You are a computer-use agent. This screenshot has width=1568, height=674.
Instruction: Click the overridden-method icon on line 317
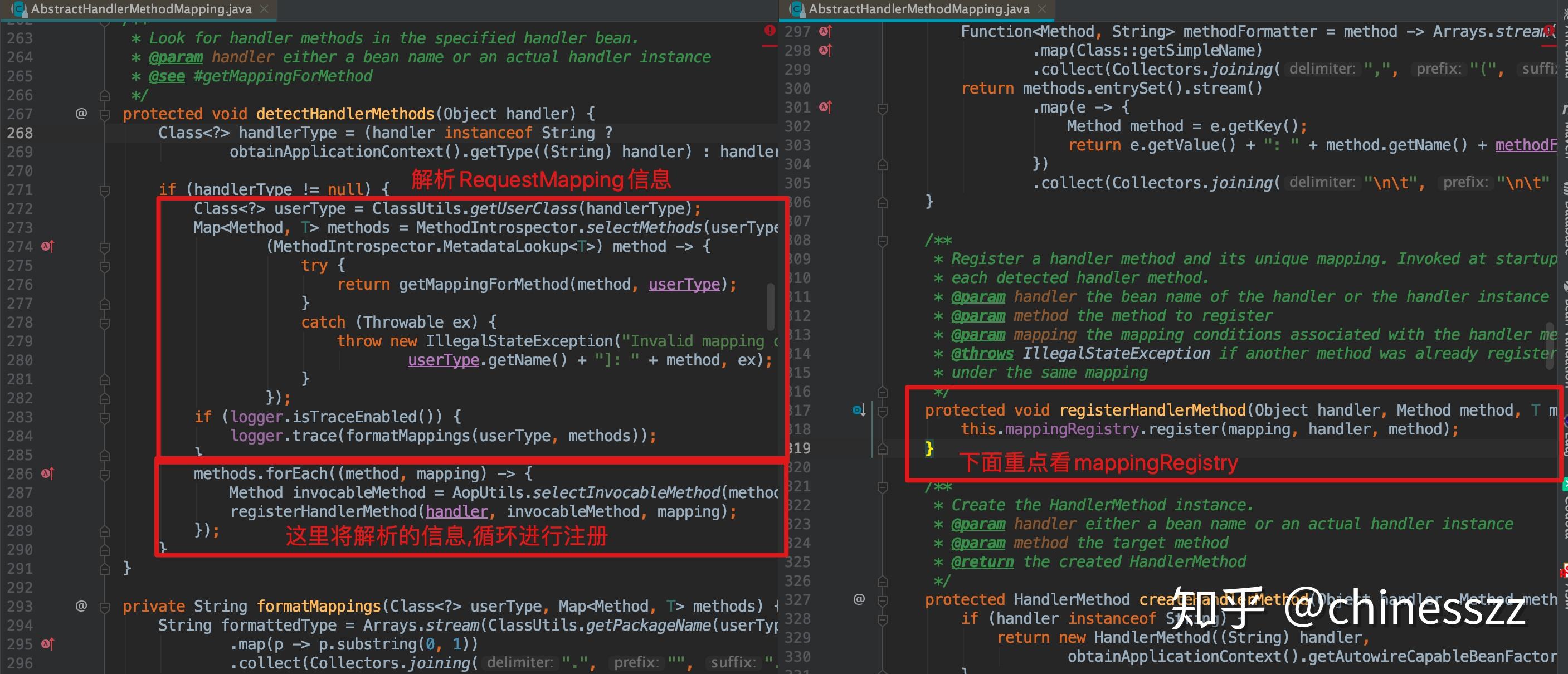point(859,411)
